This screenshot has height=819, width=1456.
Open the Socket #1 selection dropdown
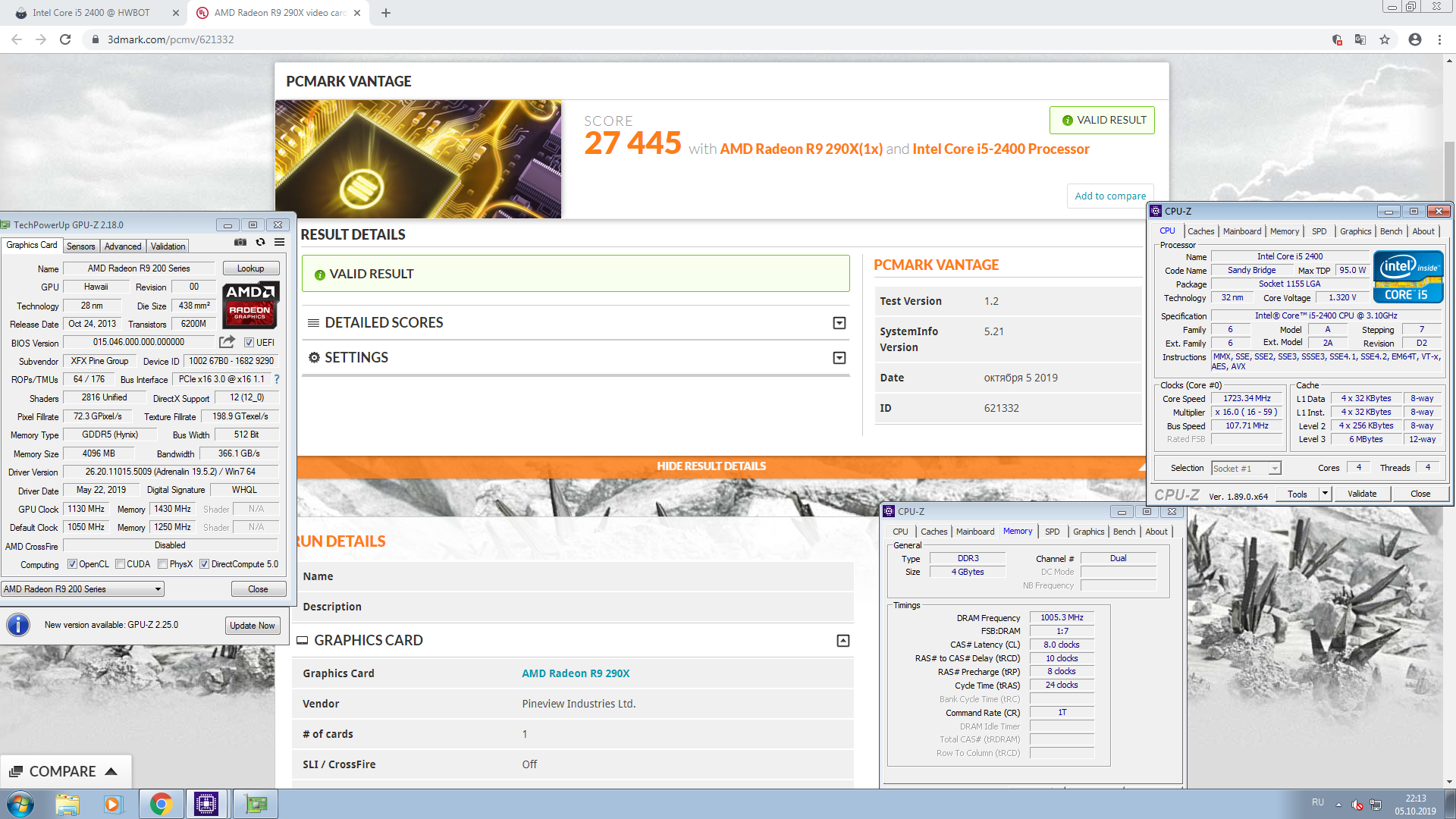1246,469
